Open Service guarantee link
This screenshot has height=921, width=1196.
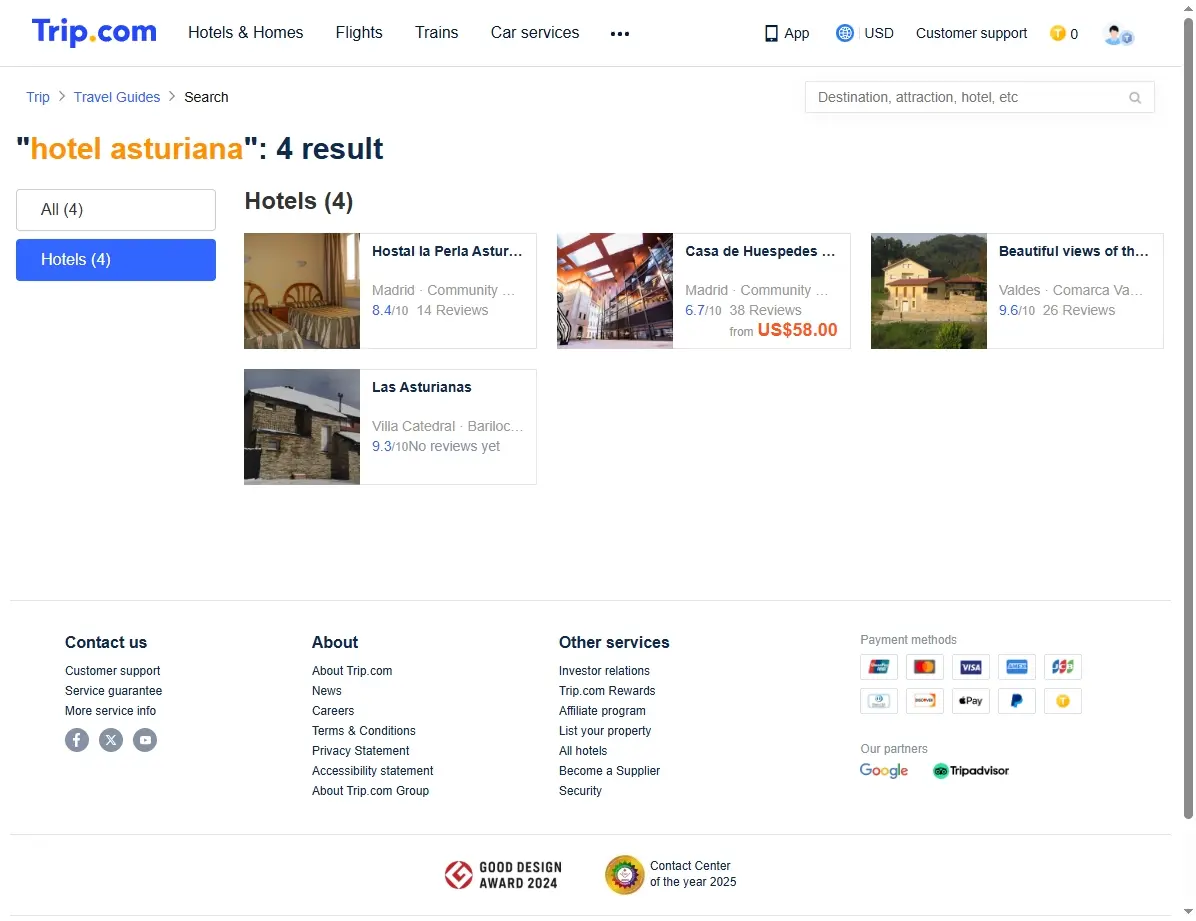[114, 691]
